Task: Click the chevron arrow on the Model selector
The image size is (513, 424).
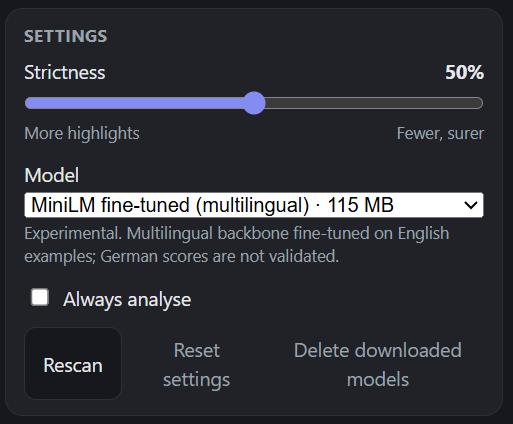Action: click(x=471, y=205)
